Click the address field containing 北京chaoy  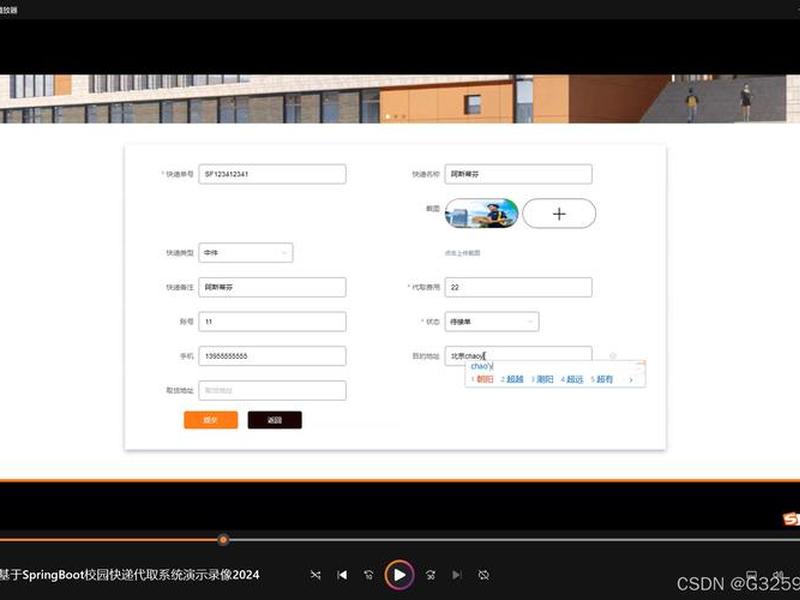(x=518, y=355)
